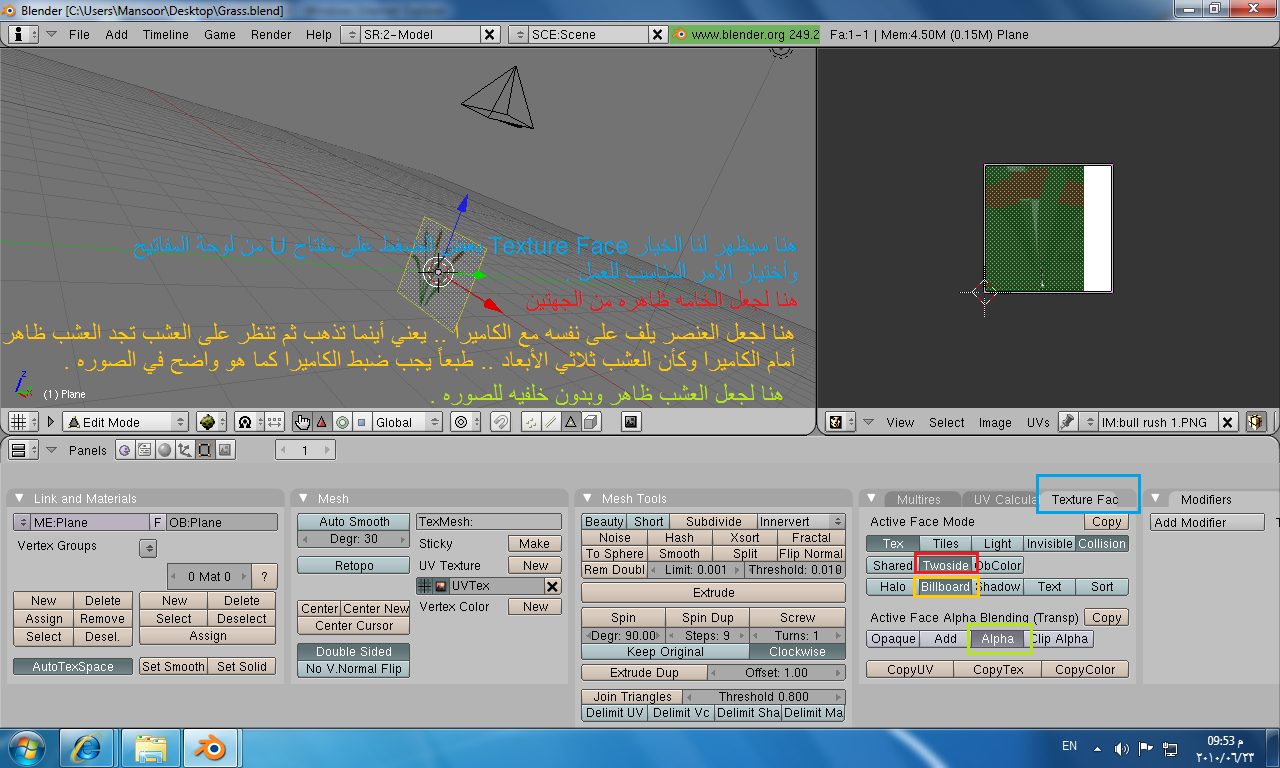The image size is (1280, 768).
Task: Open the Global orientation dropdown
Action: [407, 422]
